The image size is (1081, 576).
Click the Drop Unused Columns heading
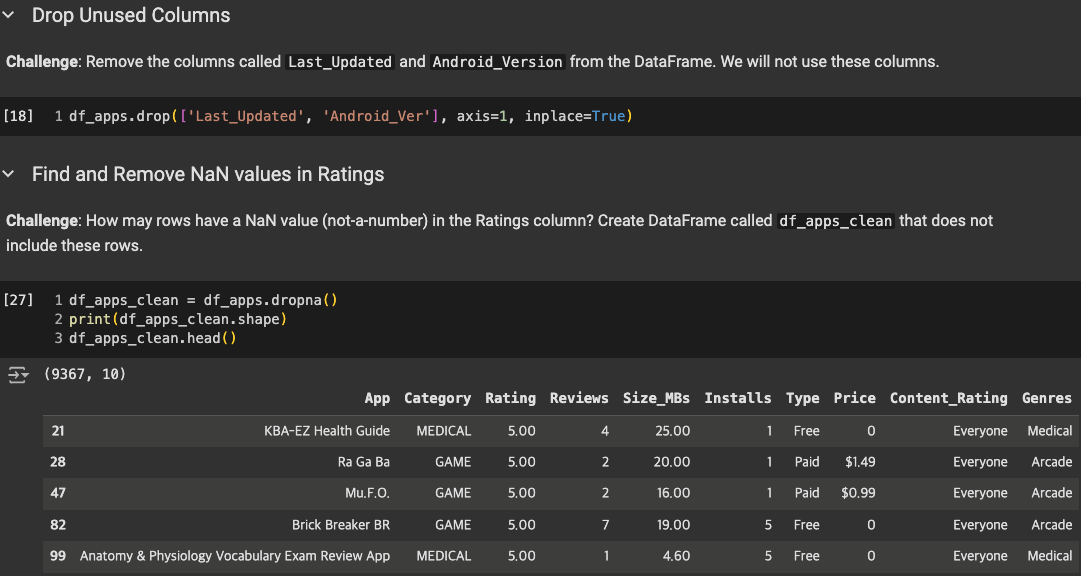131,15
